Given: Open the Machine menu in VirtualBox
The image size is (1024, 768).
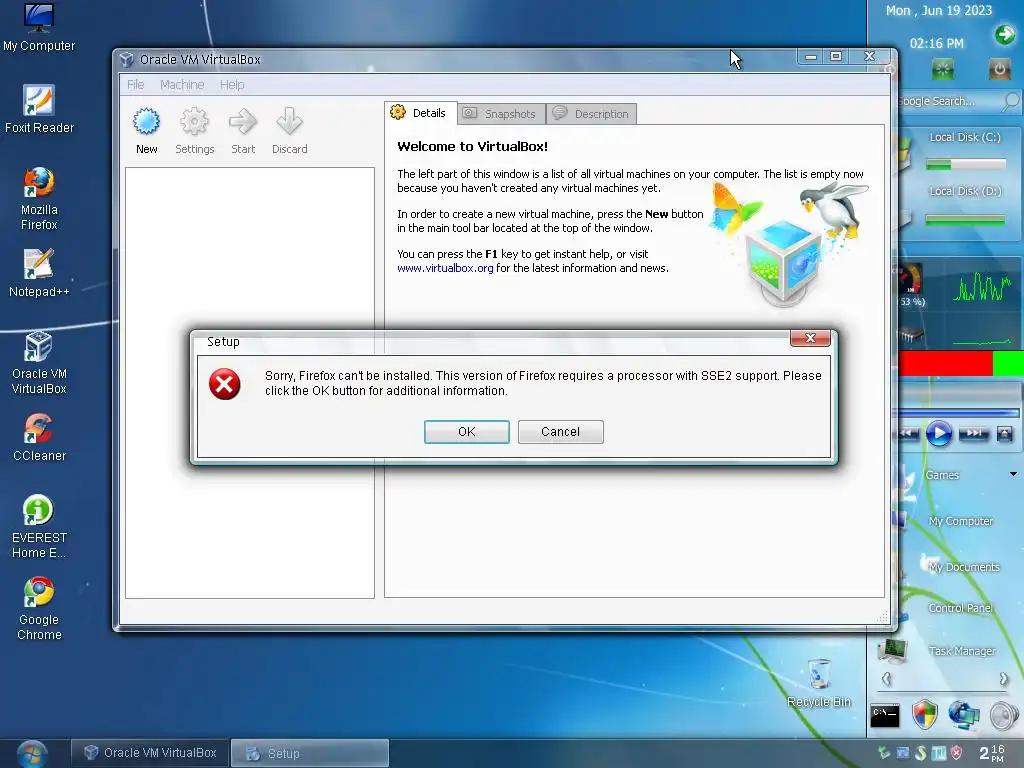Looking at the screenshot, I should click(x=182, y=85).
